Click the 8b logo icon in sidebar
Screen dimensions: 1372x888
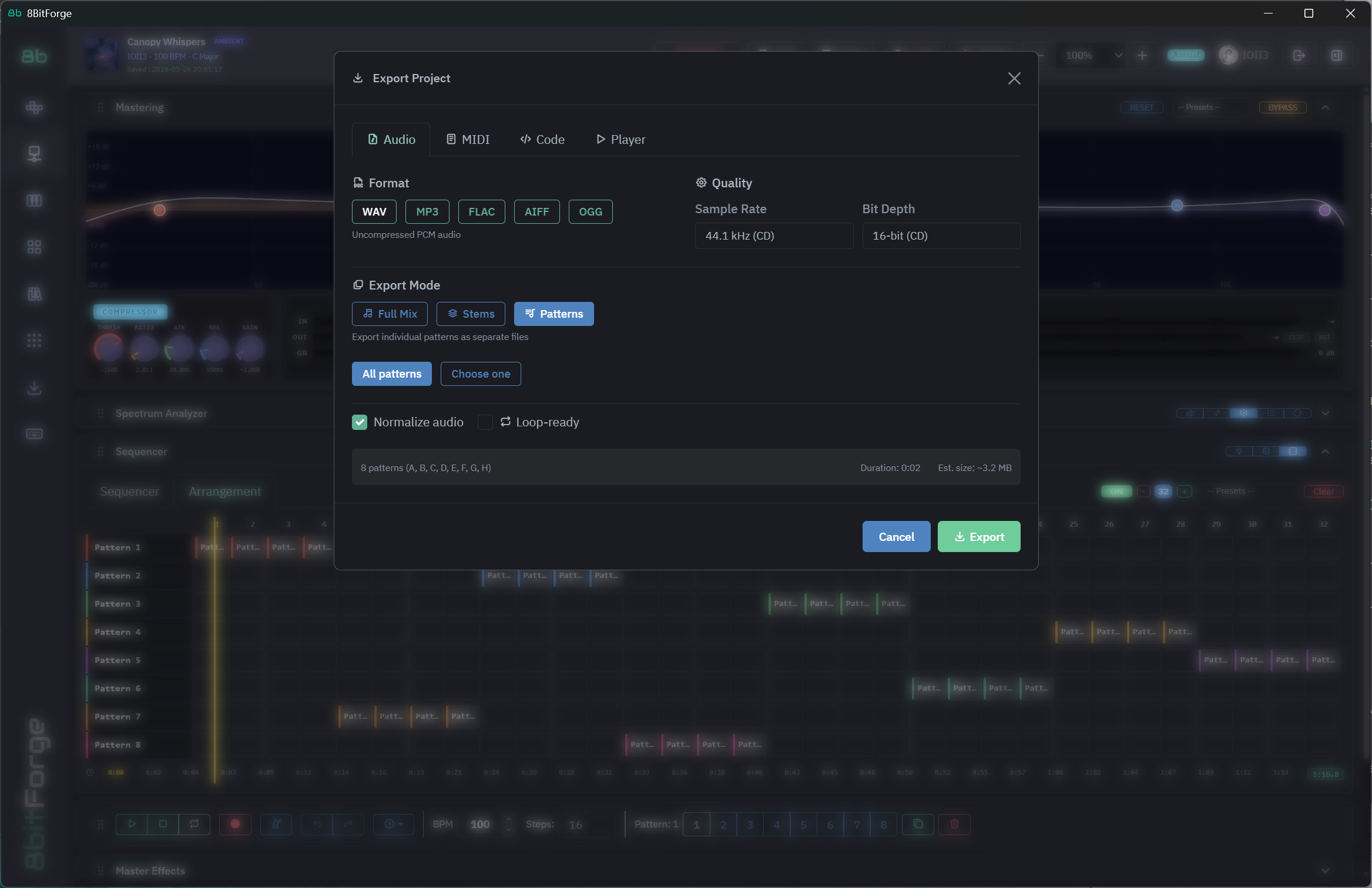pyautogui.click(x=34, y=56)
